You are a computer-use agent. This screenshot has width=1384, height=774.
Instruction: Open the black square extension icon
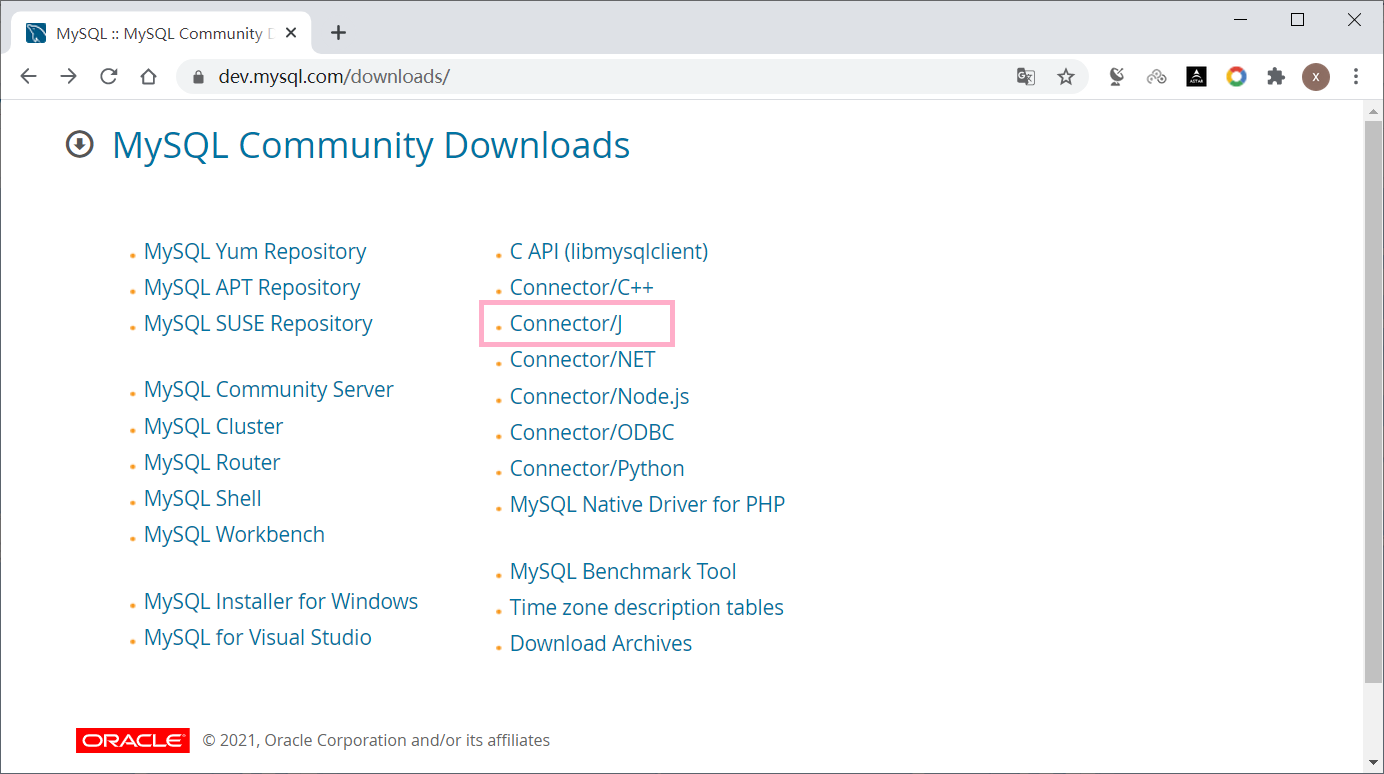[x=1197, y=76]
